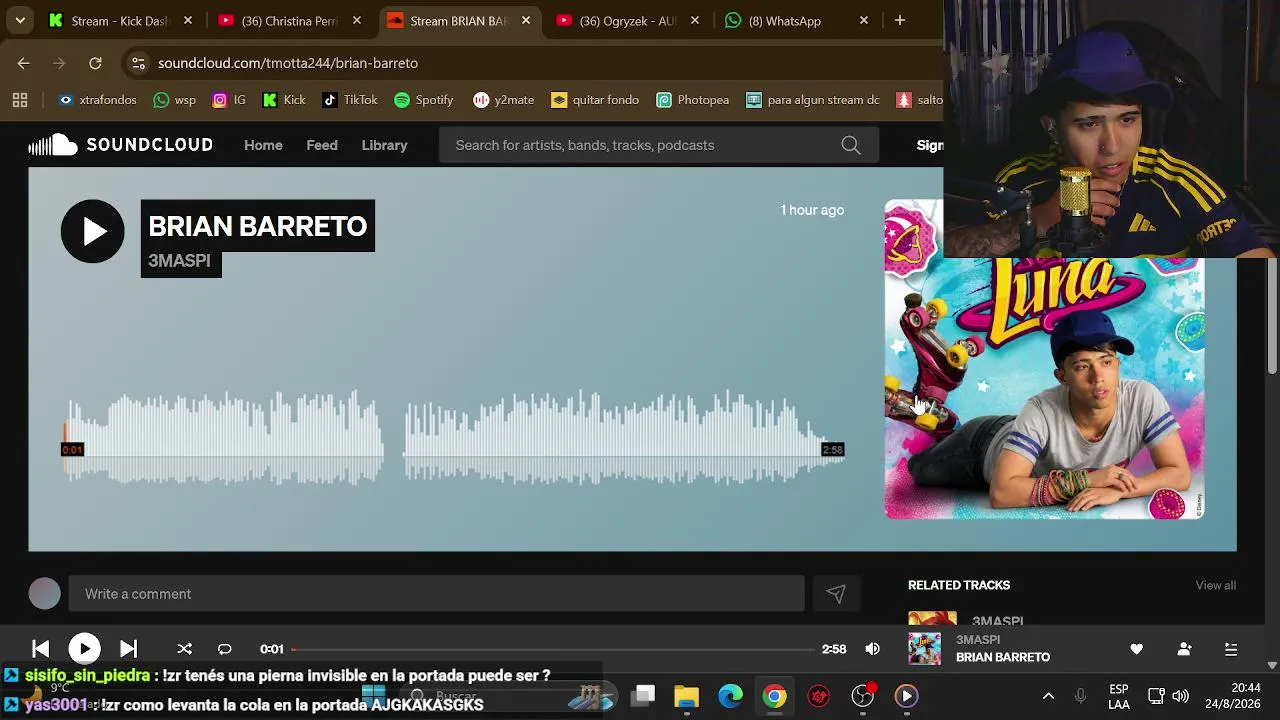Screen dimensions: 1280x720
Task: Open File Explorer from the taskbar
Action: (686, 696)
